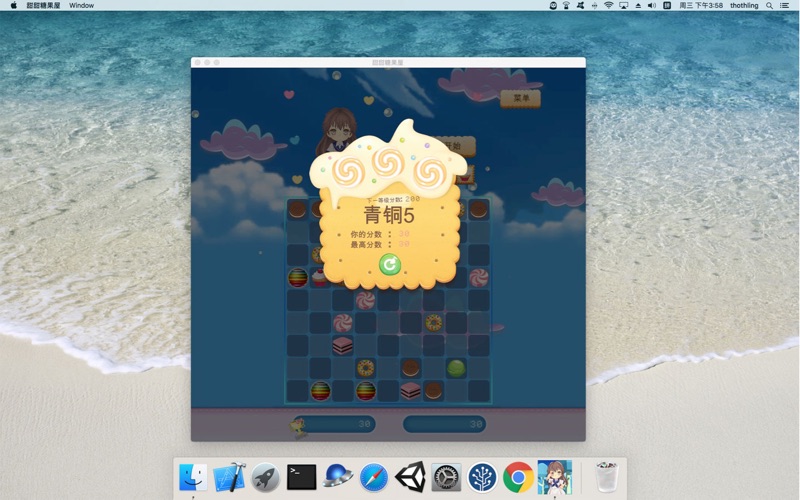Open the AirPlay display menu
This screenshot has width=800, height=500.
pos(623,5)
